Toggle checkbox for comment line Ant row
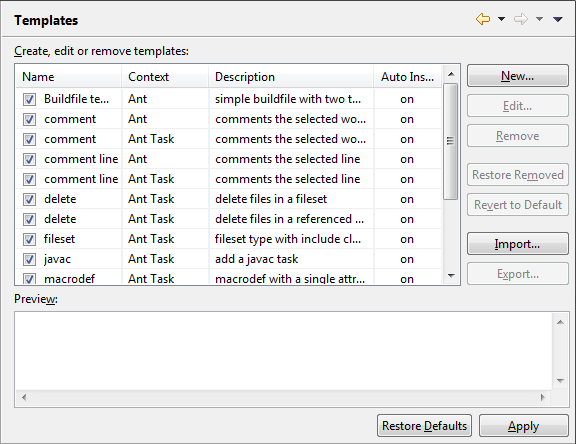576x444 pixels. coord(29,159)
